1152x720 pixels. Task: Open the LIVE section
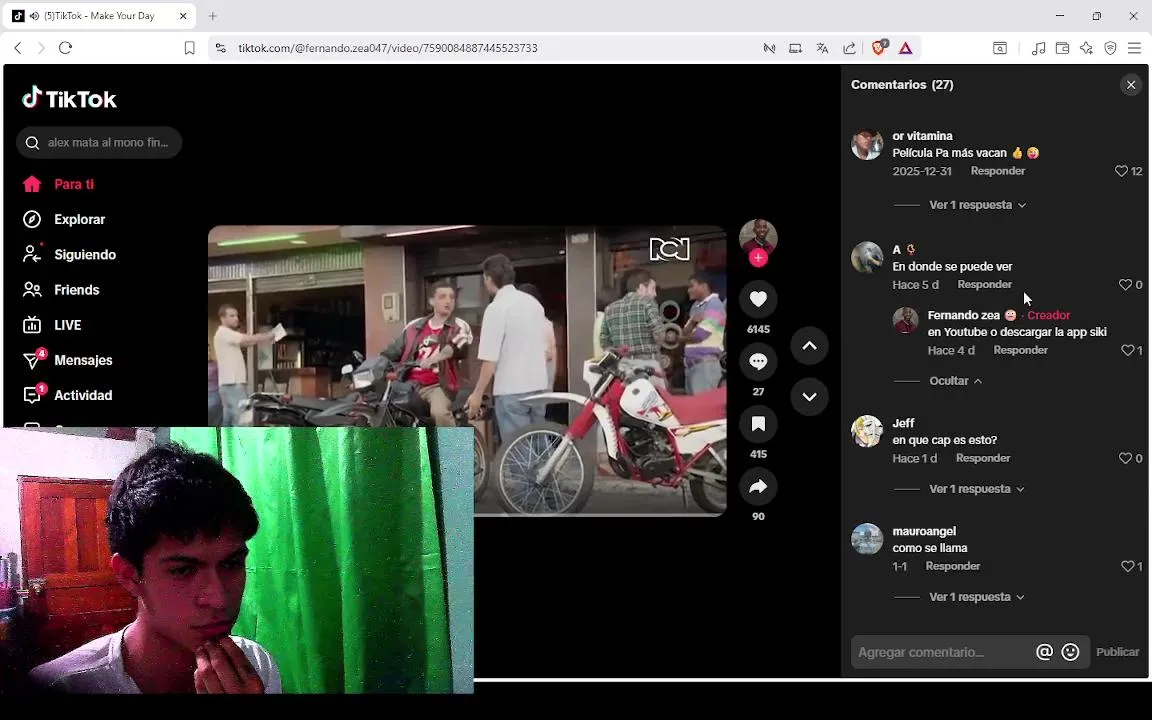[x=52, y=325]
